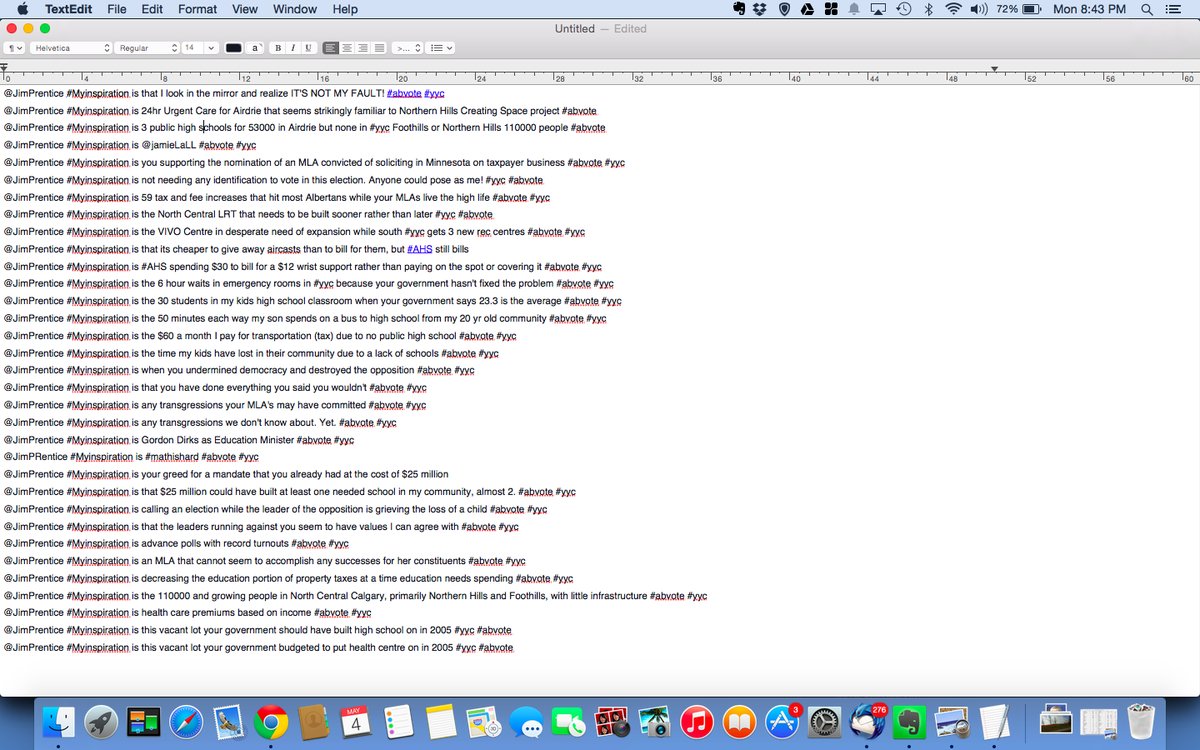1200x750 pixels.
Task: Click the word #mathishard in the text
Action: [172, 457]
